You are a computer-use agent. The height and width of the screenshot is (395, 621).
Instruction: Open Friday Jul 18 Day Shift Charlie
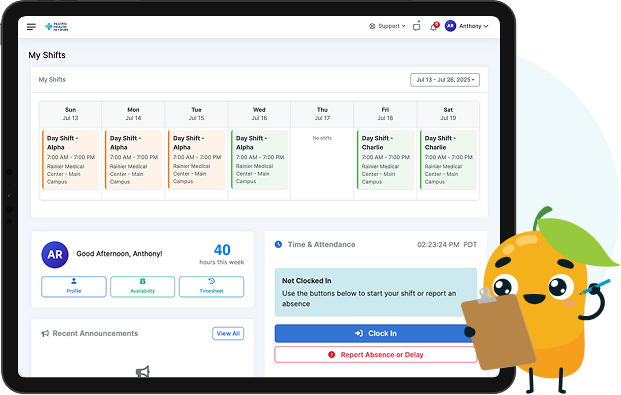[385, 160]
